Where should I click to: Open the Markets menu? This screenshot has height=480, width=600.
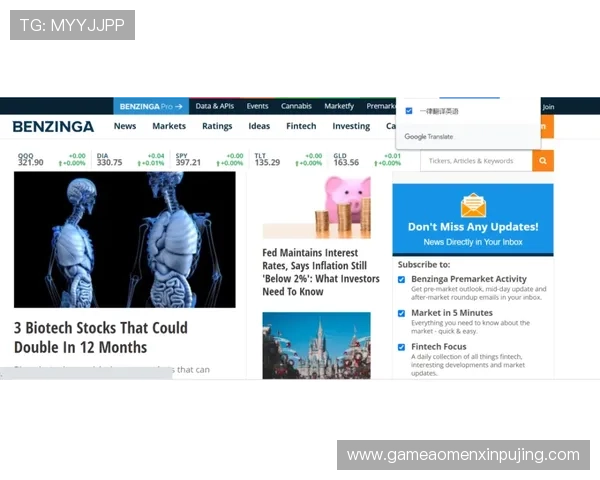click(x=169, y=126)
